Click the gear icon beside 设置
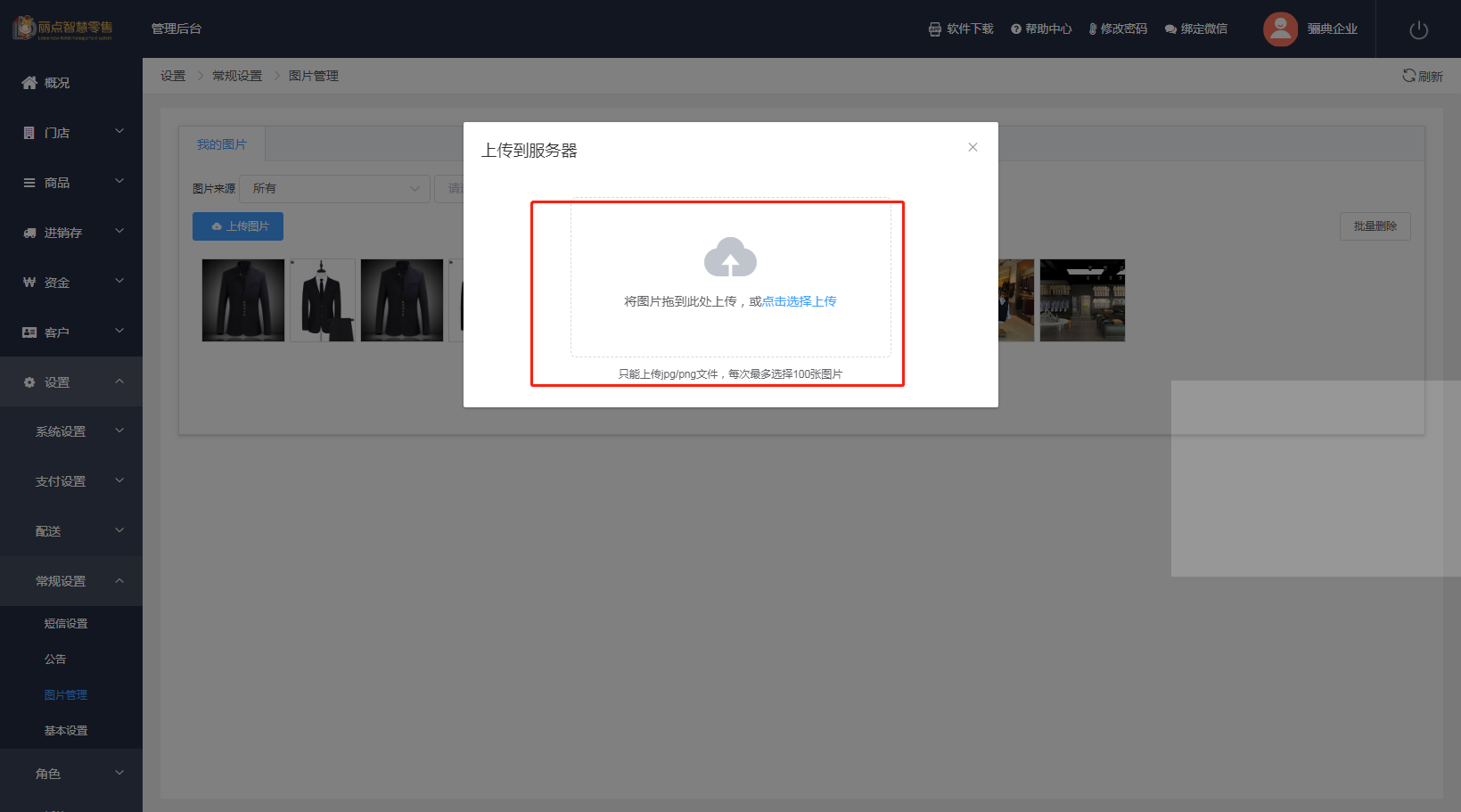The image size is (1461, 812). [29, 382]
